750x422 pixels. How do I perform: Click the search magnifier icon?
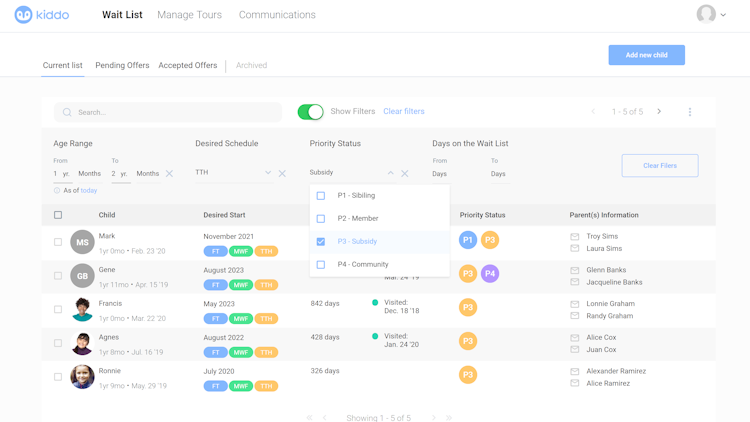tap(67, 112)
